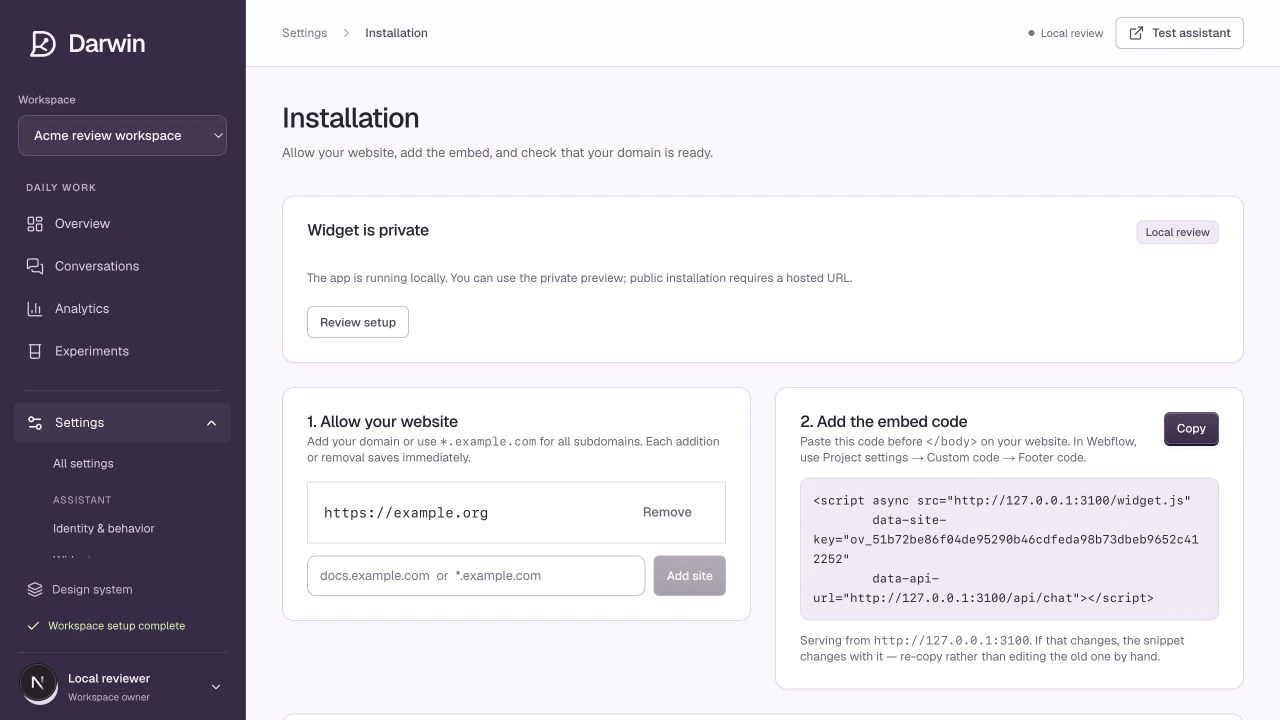
Task: Click the Workspace setup complete checkmark
Action: point(35,626)
